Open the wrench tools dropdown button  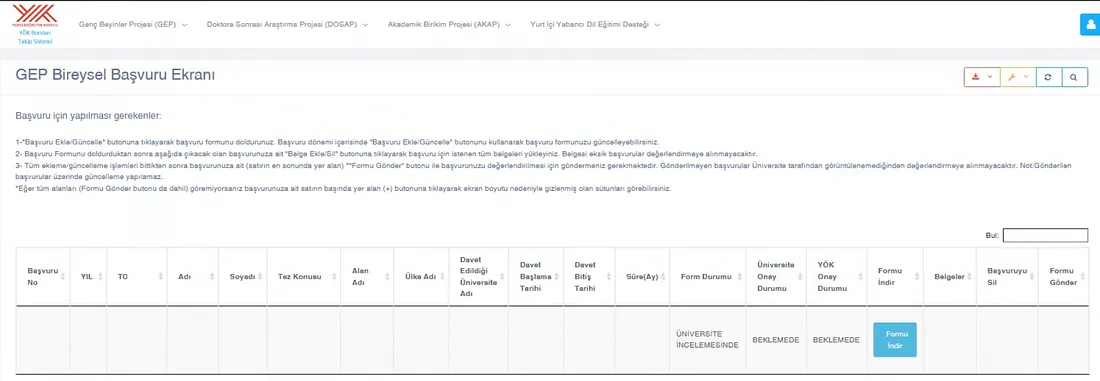[x=1017, y=76]
